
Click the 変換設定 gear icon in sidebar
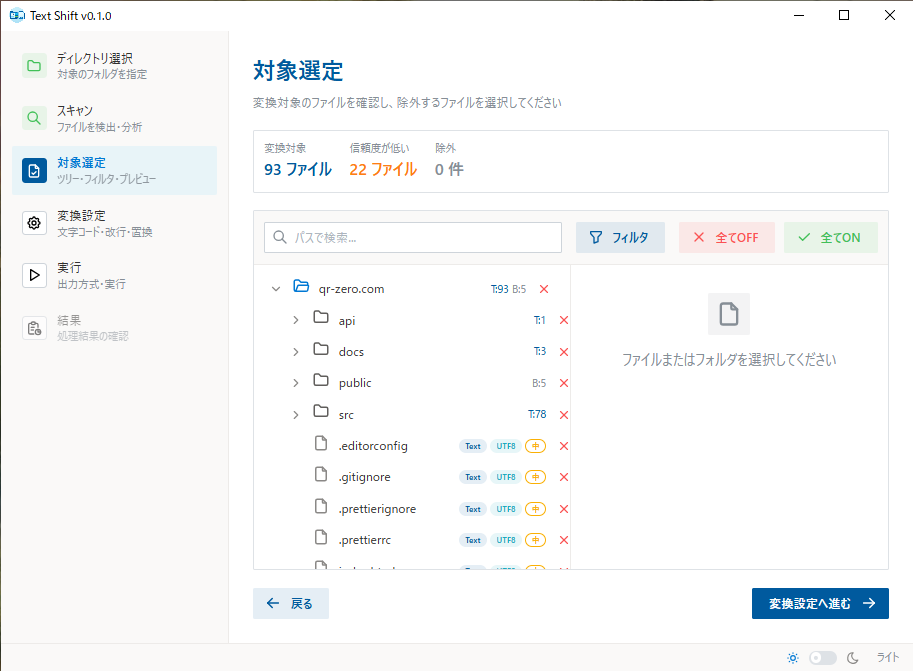[x=34, y=223]
